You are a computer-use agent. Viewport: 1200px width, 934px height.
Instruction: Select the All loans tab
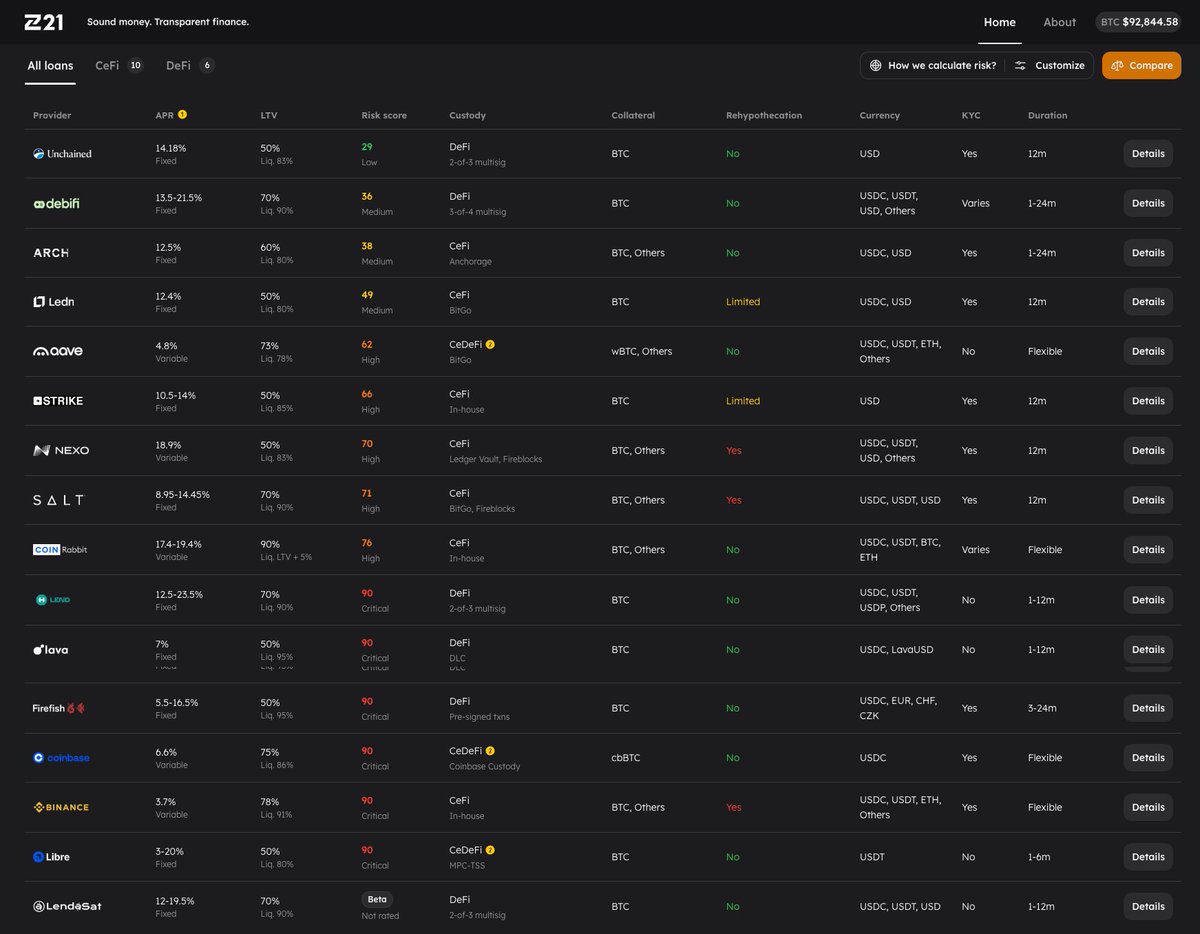click(50, 65)
